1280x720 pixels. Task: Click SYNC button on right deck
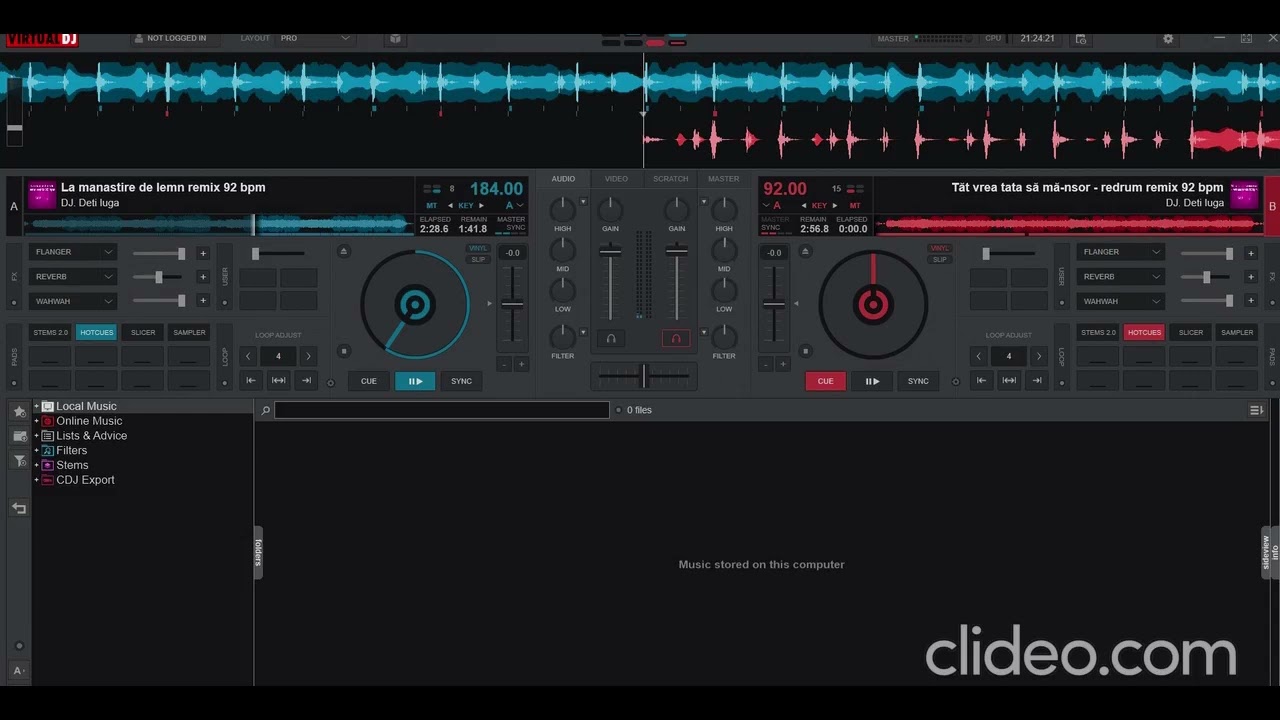(918, 381)
